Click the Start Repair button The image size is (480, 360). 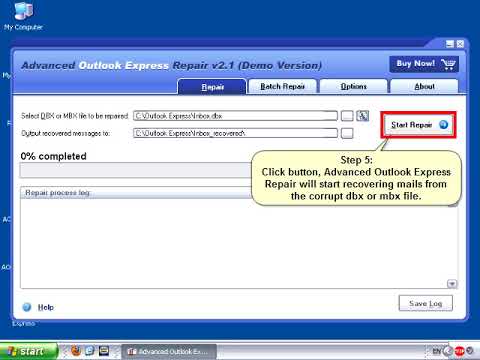(418, 125)
